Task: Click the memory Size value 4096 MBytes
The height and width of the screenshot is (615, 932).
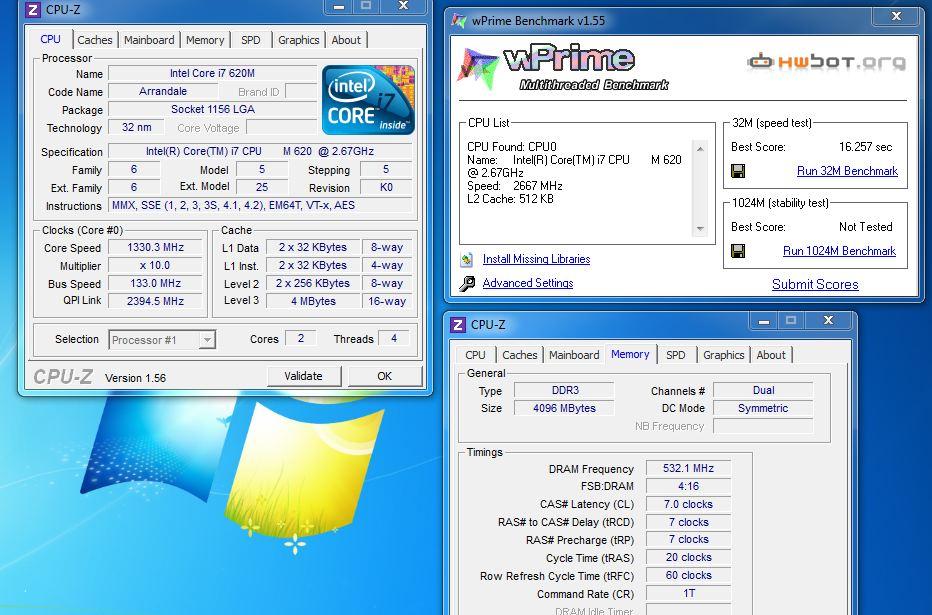Action: (x=564, y=408)
